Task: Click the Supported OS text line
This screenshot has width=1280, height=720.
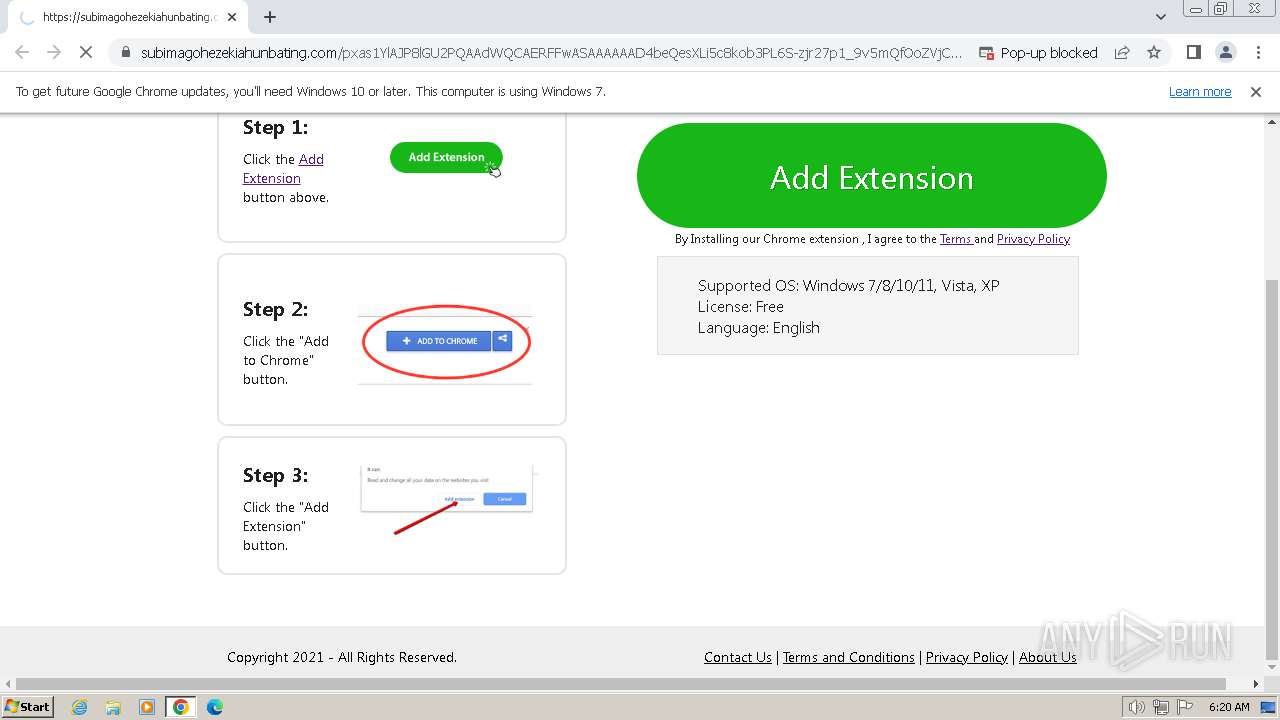Action: tap(848, 285)
